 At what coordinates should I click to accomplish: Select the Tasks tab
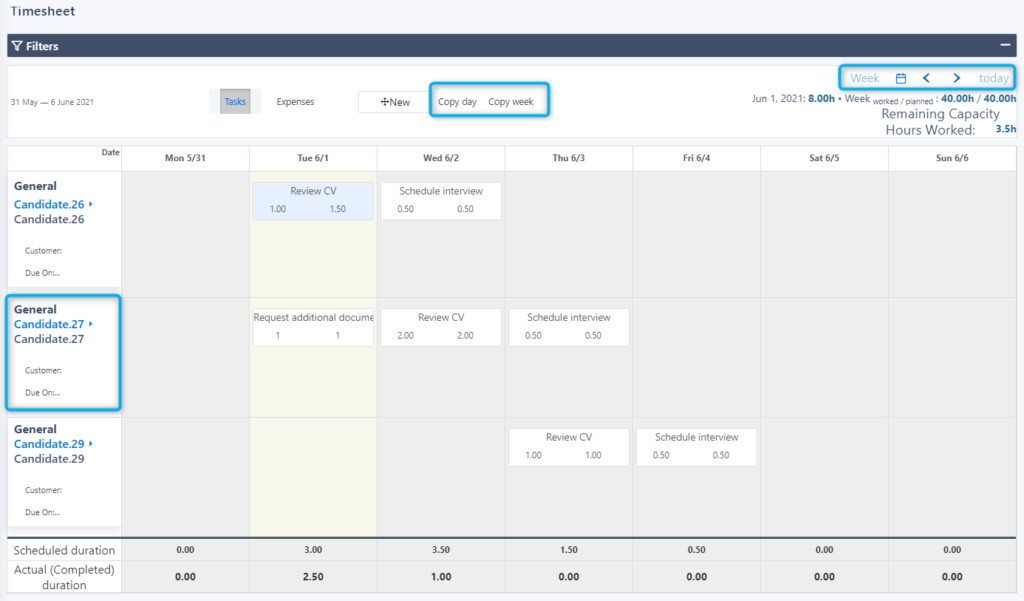pos(235,101)
